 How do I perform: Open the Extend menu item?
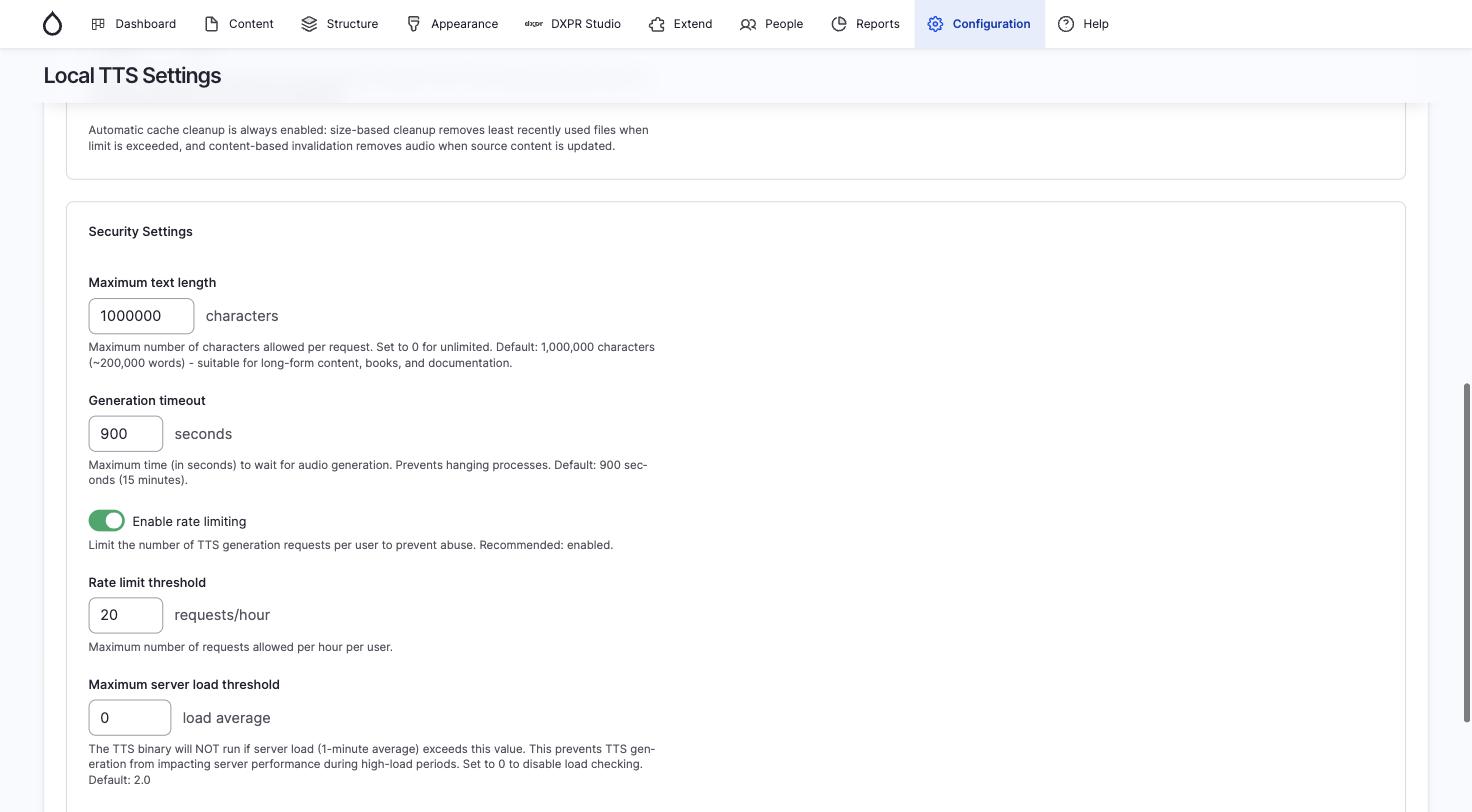tap(680, 24)
